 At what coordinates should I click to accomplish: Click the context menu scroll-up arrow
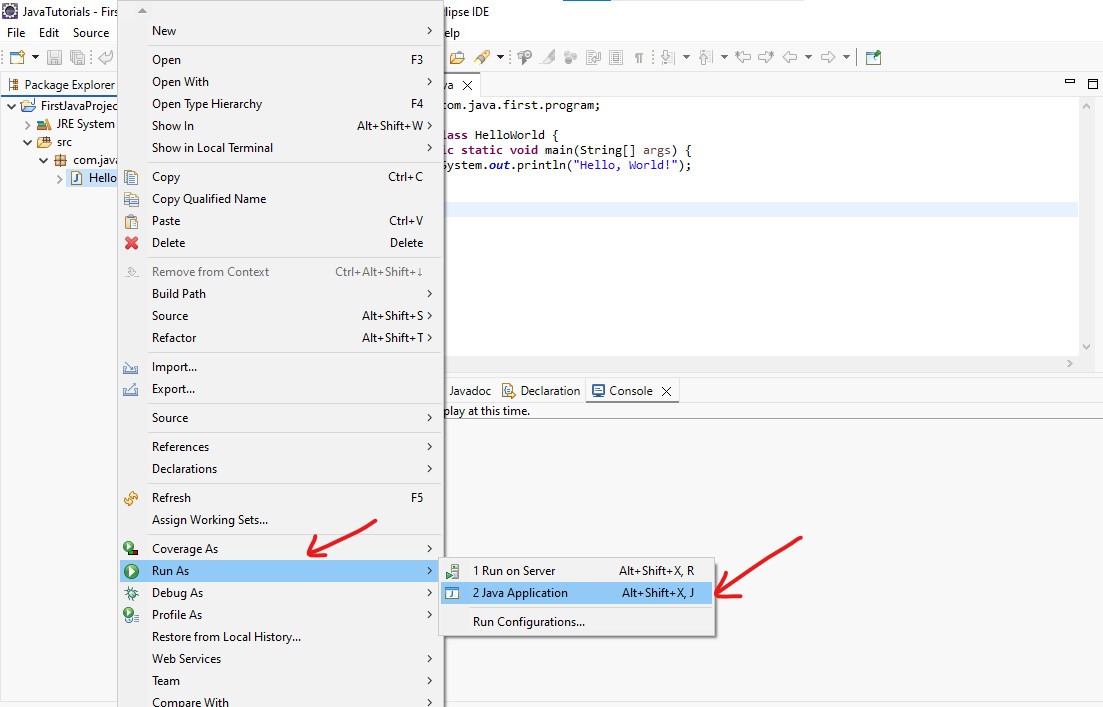pos(142,11)
